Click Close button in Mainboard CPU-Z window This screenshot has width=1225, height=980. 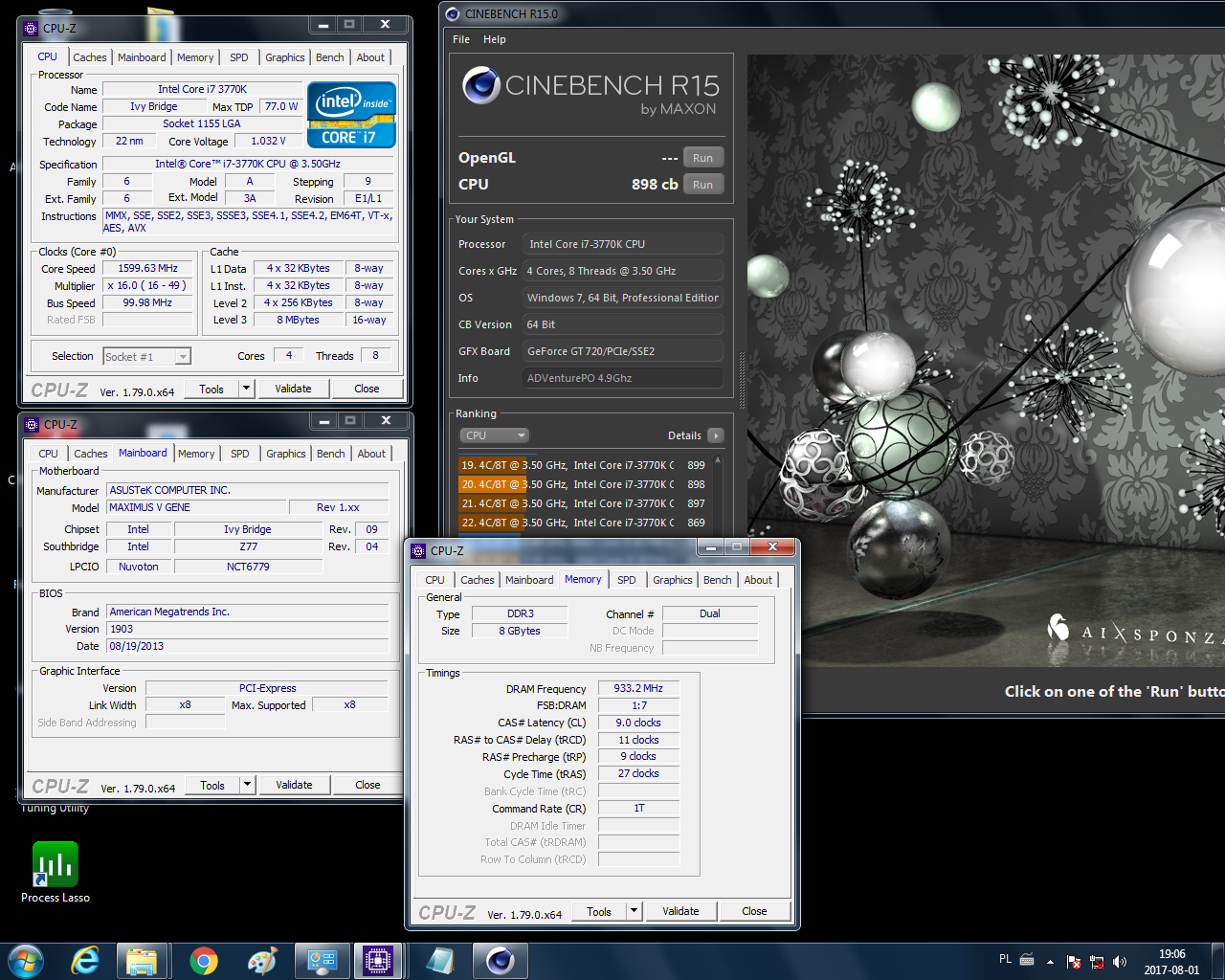pyautogui.click(x=367, y=785)
